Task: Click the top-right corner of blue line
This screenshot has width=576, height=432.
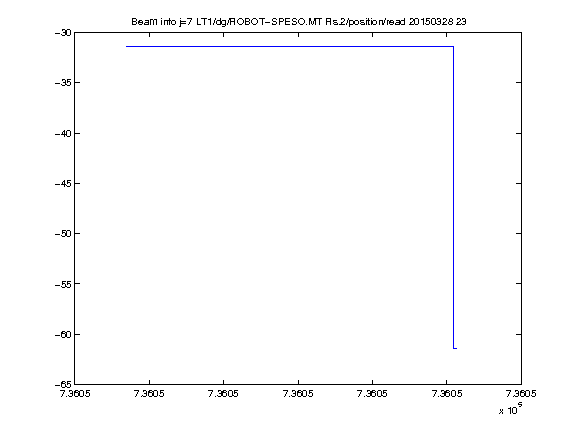Action: (454, 47)
